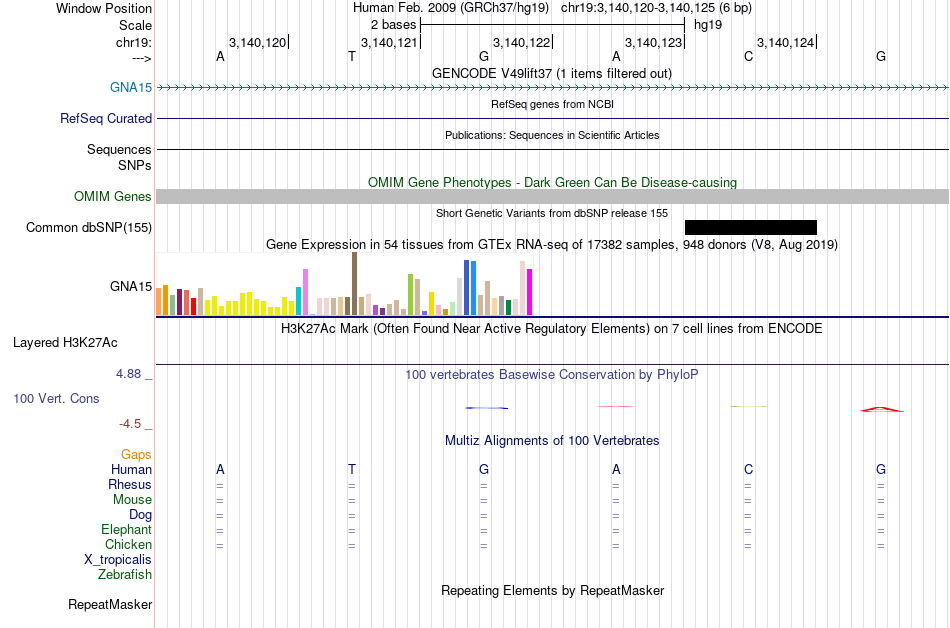Viewport: 950px width, 628px height.
Task: Click the GTEx Gene Expression title text
Action: click(552, 244)
